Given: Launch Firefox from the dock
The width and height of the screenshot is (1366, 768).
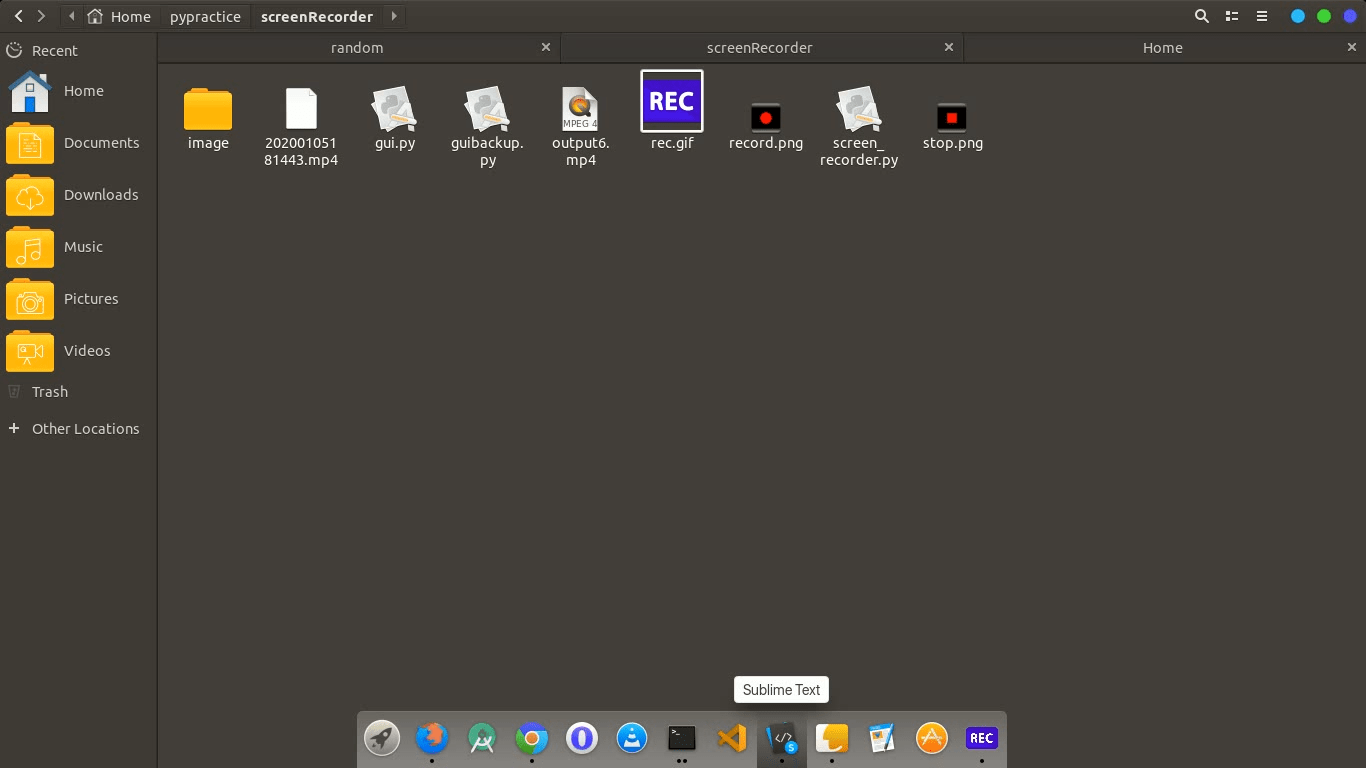Looking at the screenshot, I should point(432,739).
